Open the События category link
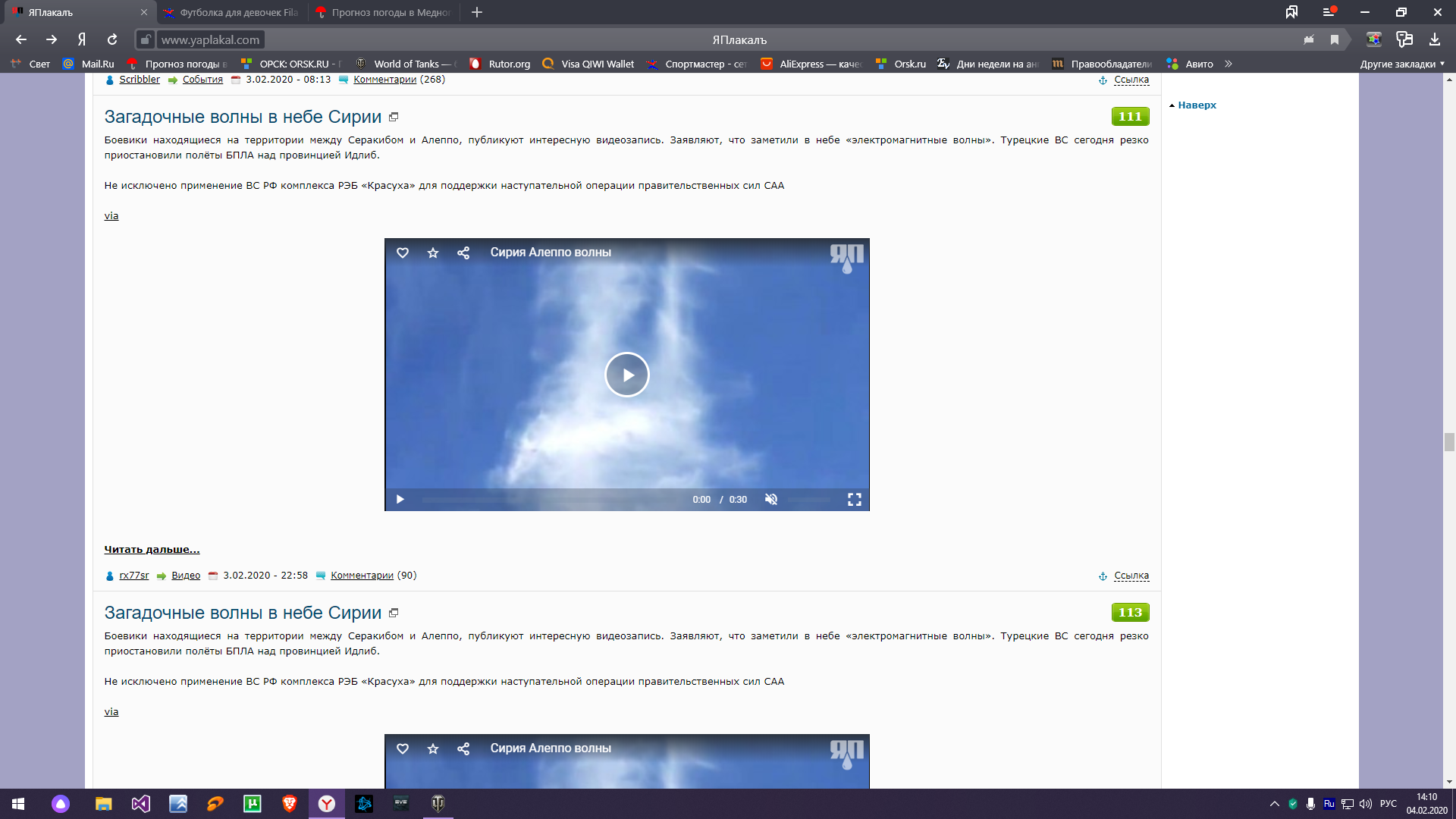The image size is (1456, 819). (202, 80)
